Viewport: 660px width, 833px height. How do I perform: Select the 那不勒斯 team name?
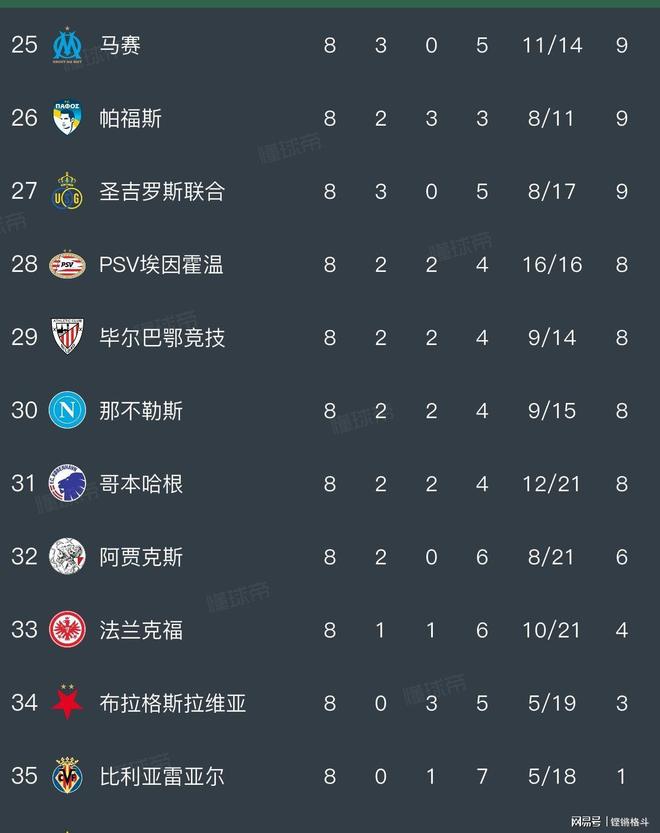tap(141, 411)
